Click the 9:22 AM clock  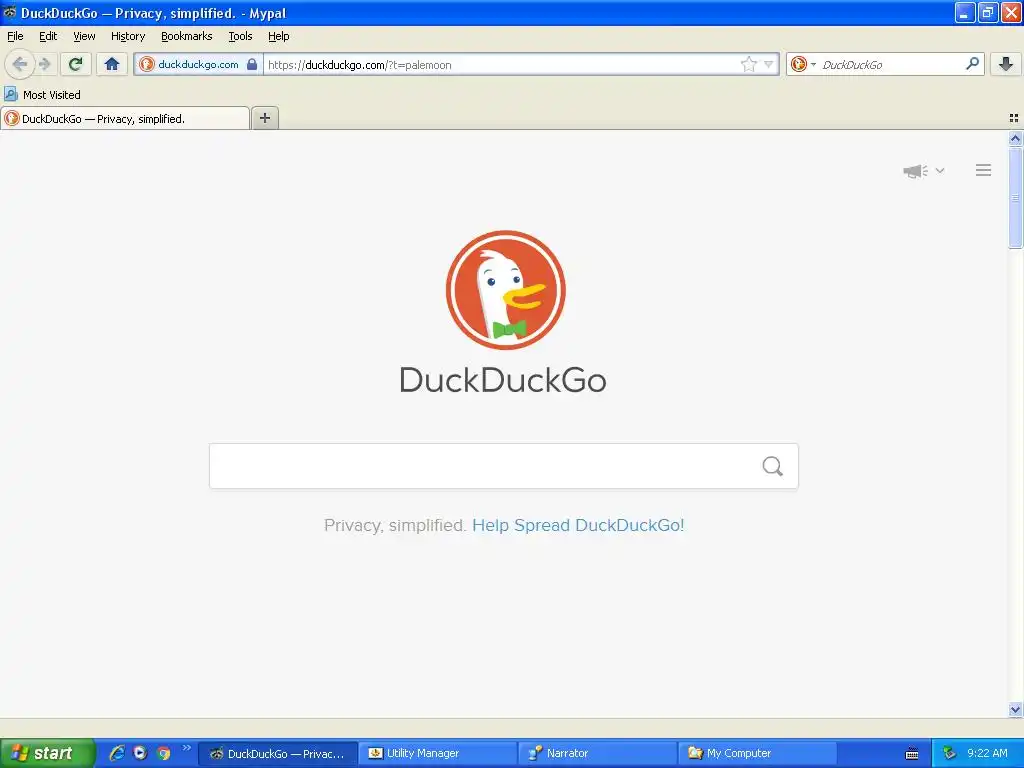[987, 754]
